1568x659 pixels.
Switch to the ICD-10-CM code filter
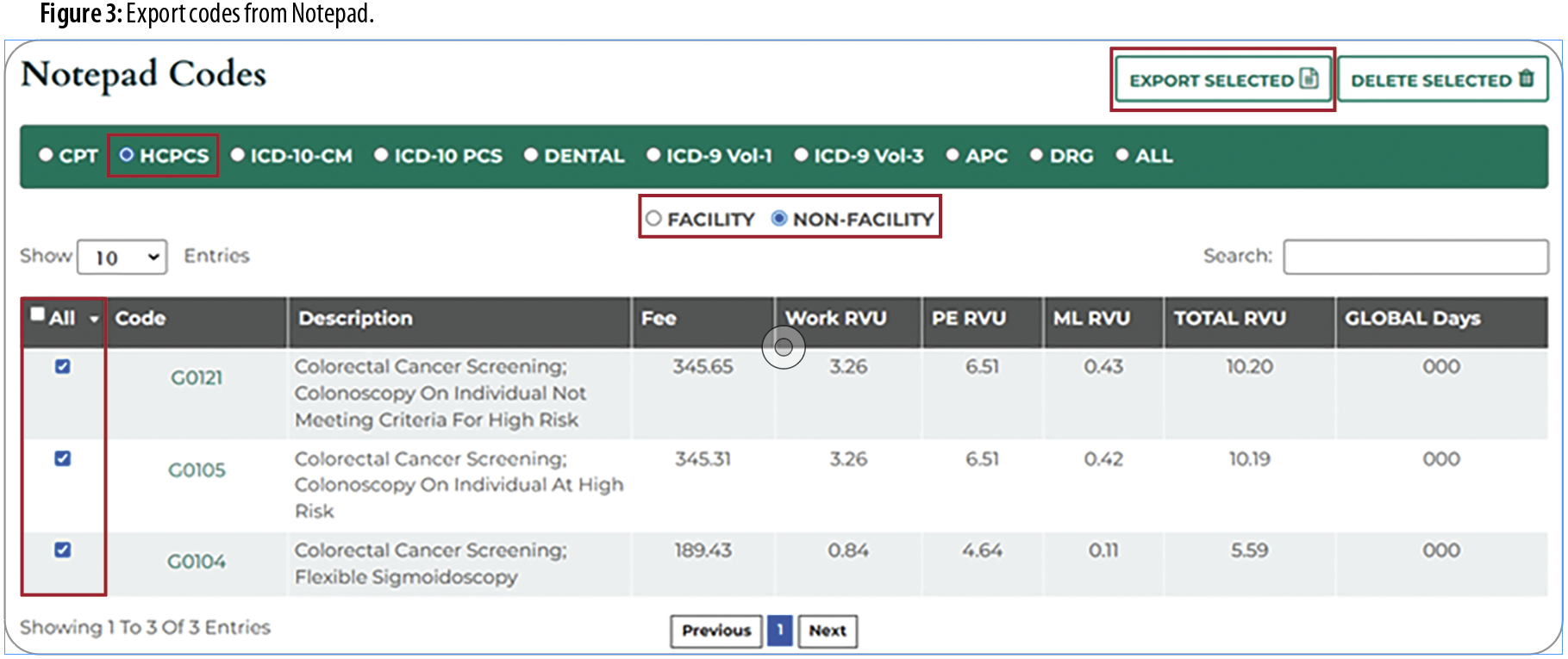(238, 156)
